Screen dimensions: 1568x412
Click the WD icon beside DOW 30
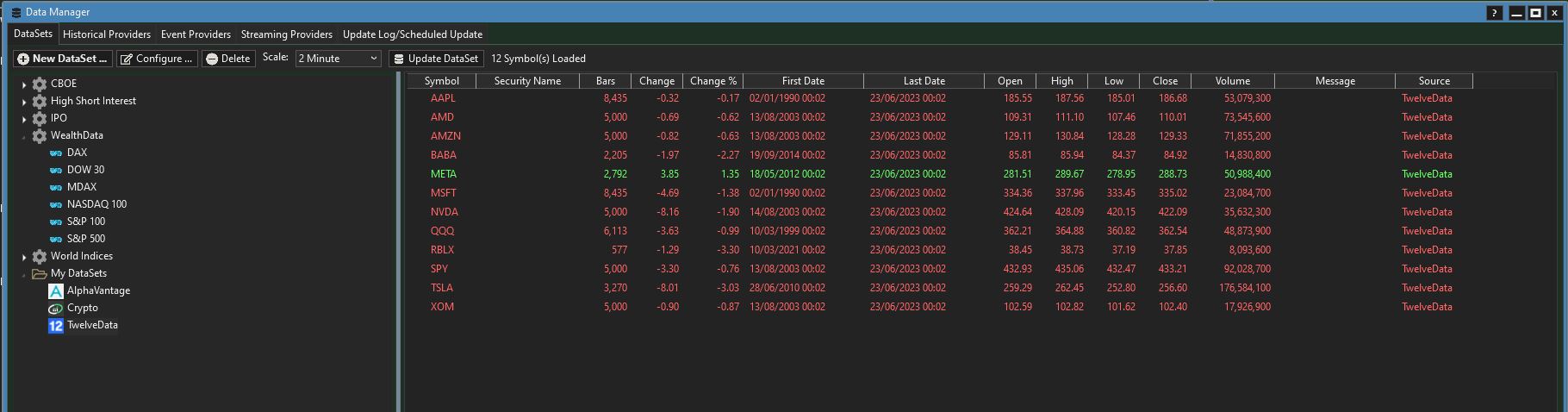coord(56,170)
